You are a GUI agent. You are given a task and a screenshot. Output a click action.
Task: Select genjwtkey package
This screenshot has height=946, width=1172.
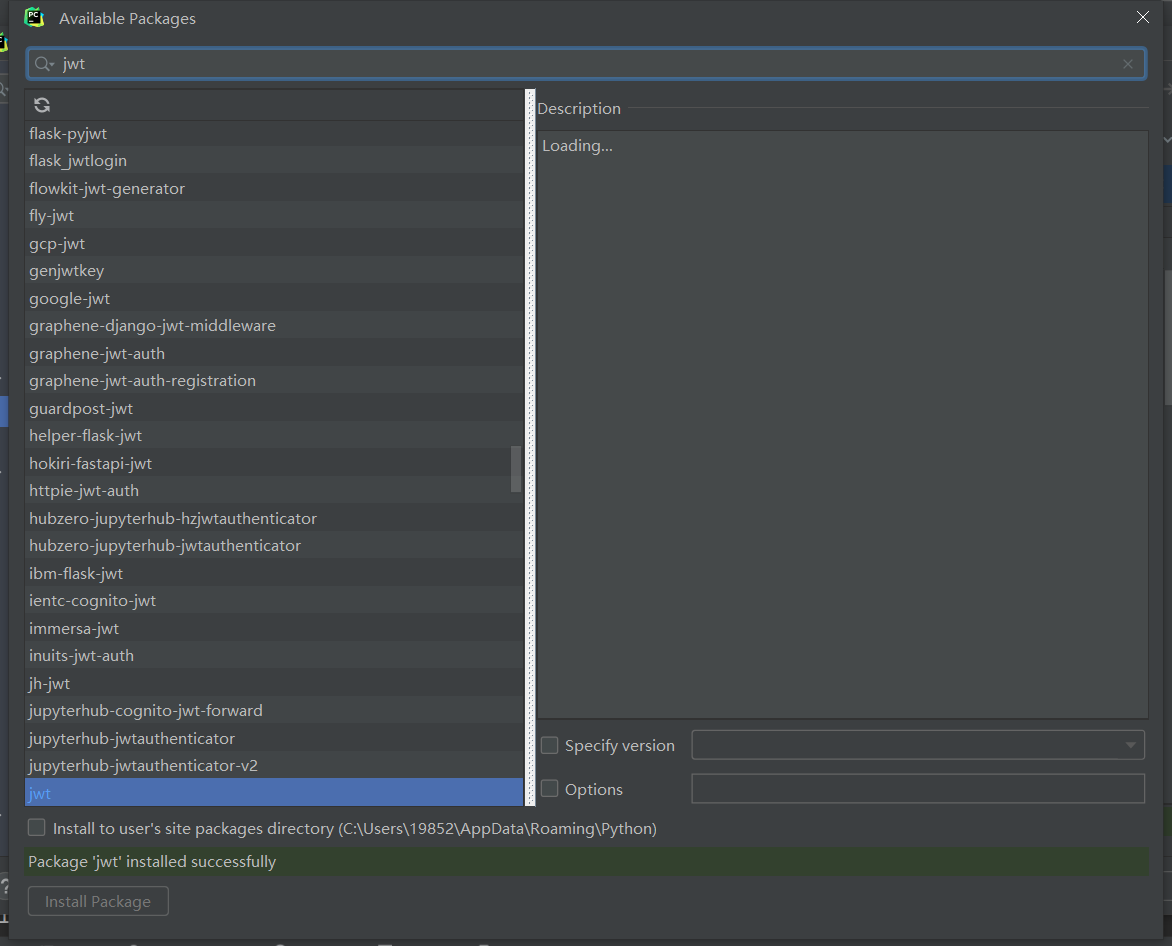[274, 270]
